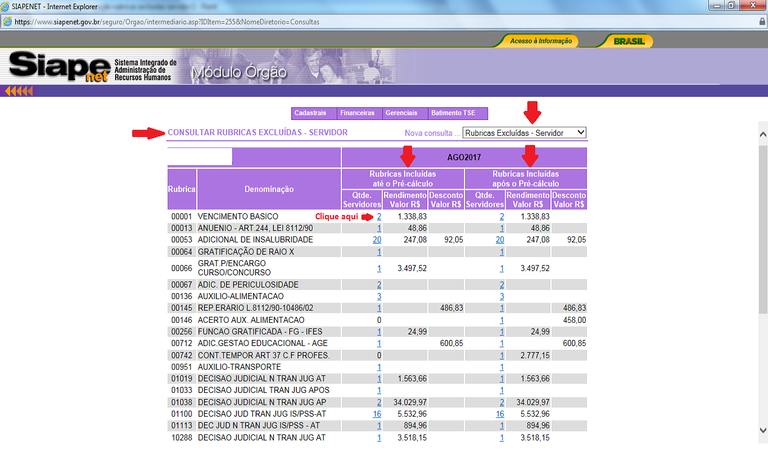
Task: Click link 1 for Grat P/Encargo Curso/Concurso até pré-cálculo
Action: (x=379, y=269)
